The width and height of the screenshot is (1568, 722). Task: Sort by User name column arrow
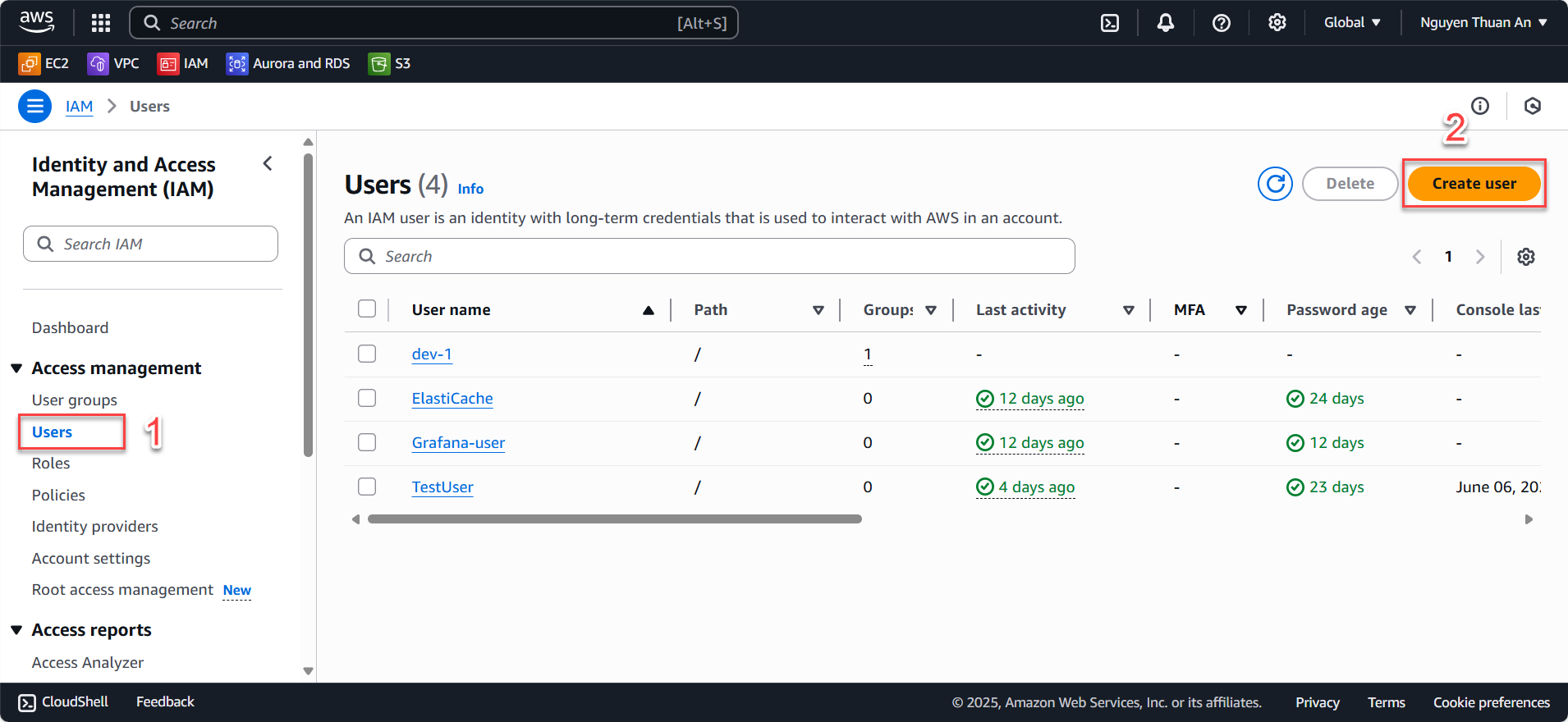[x=649, y=310]
